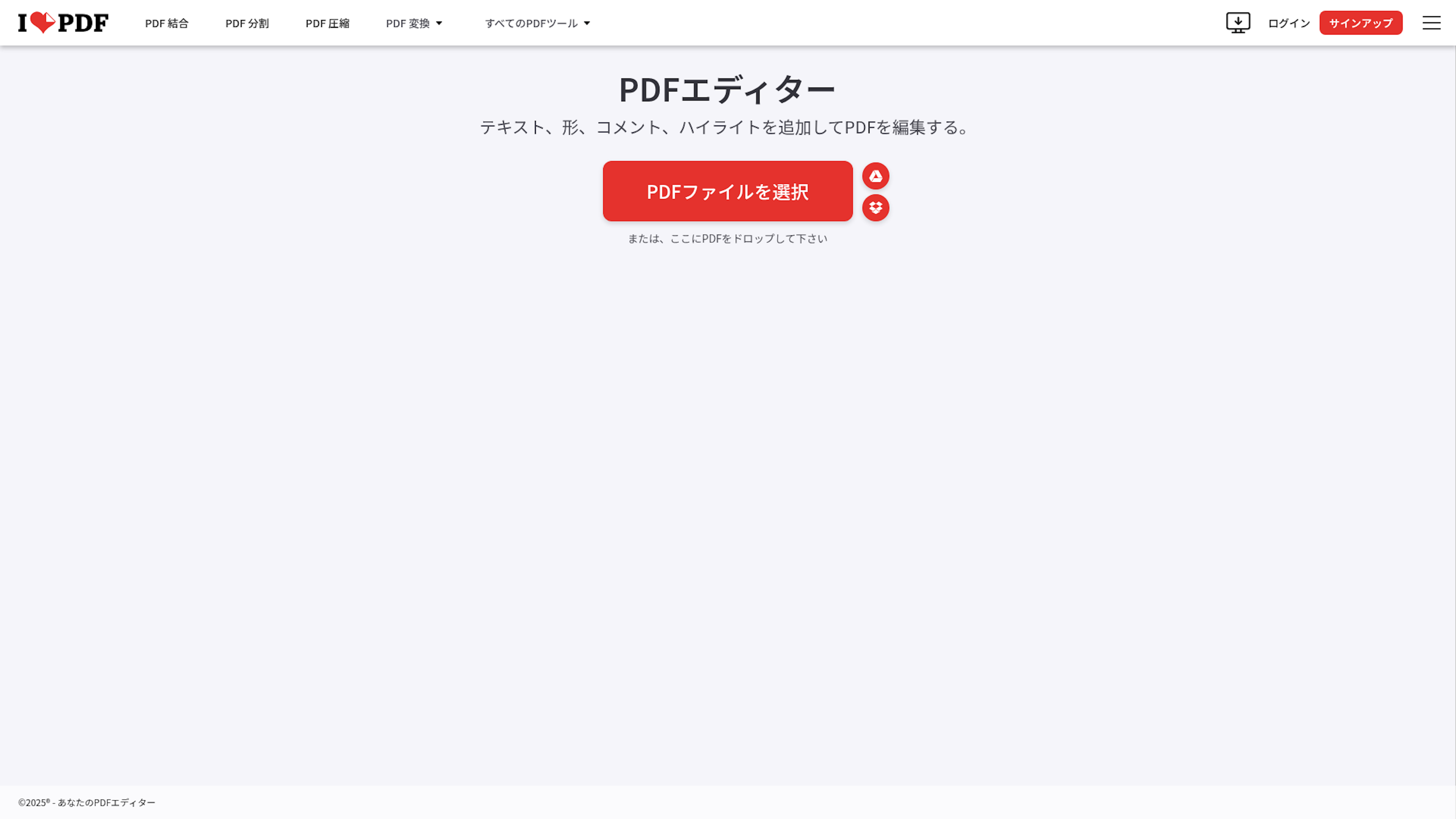The image size is (1456, 819).
Task: Click the サインアップ button
Action: pos(1360,23)
